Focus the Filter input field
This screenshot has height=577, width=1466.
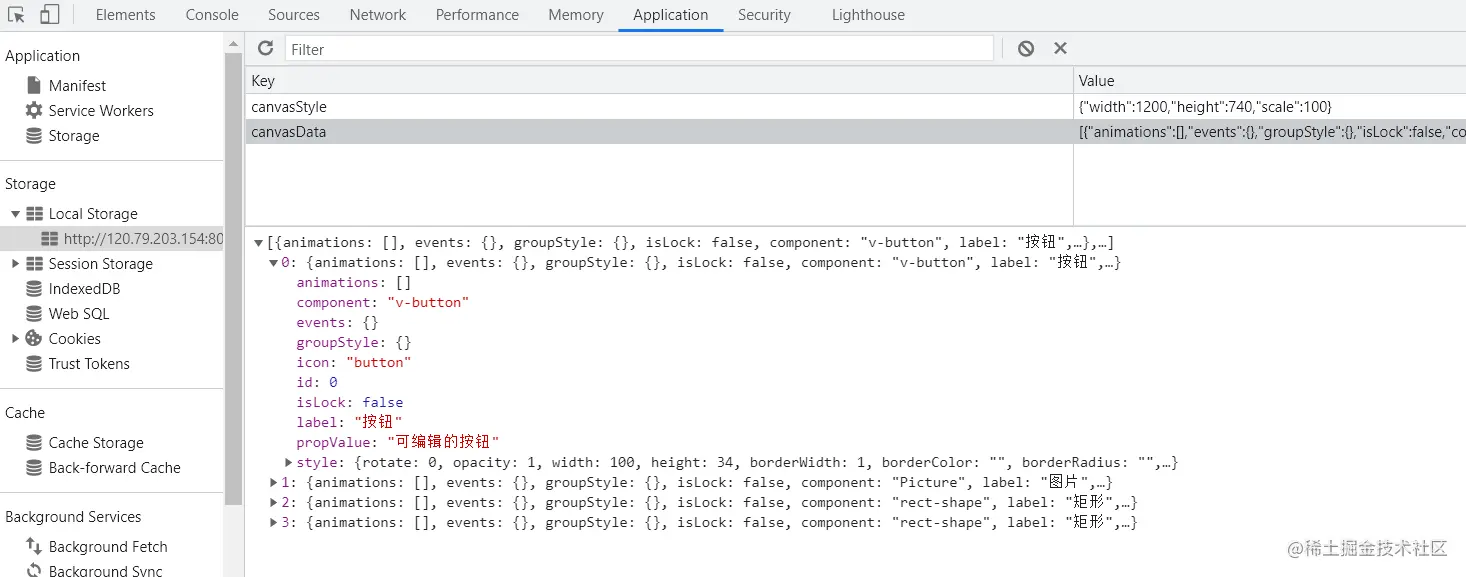click(639, 49)
